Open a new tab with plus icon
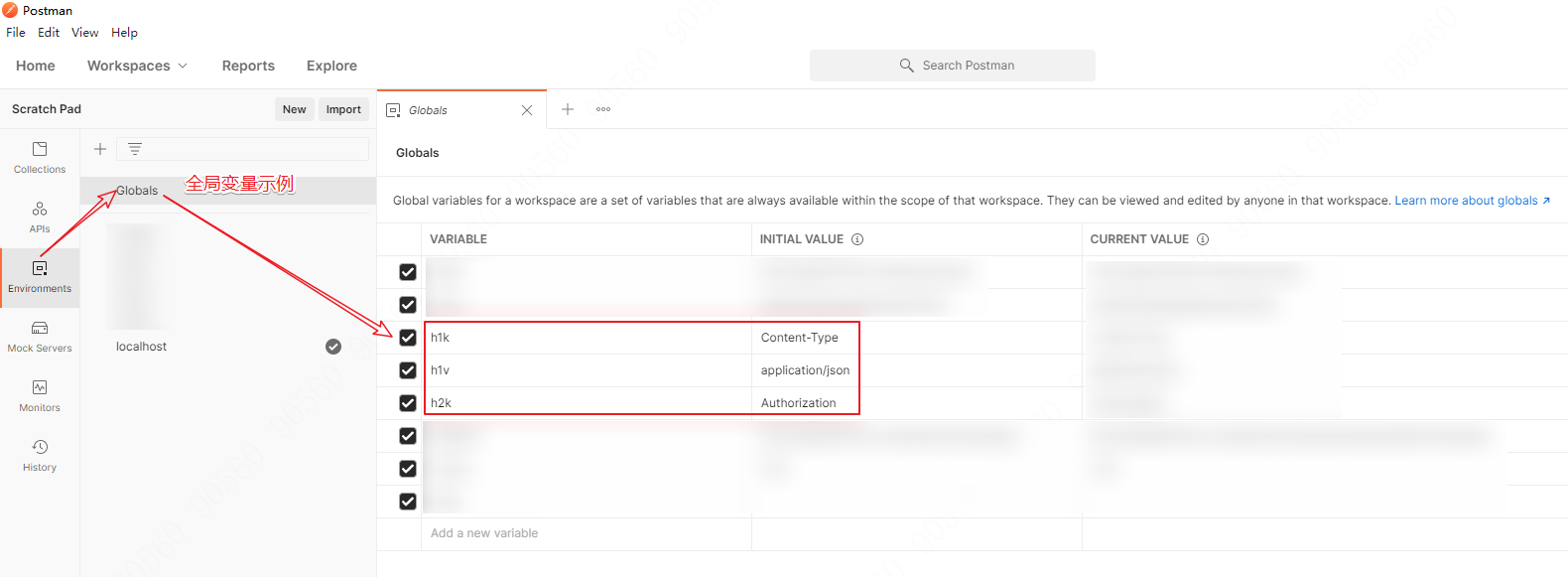 (x=568, y=109)
